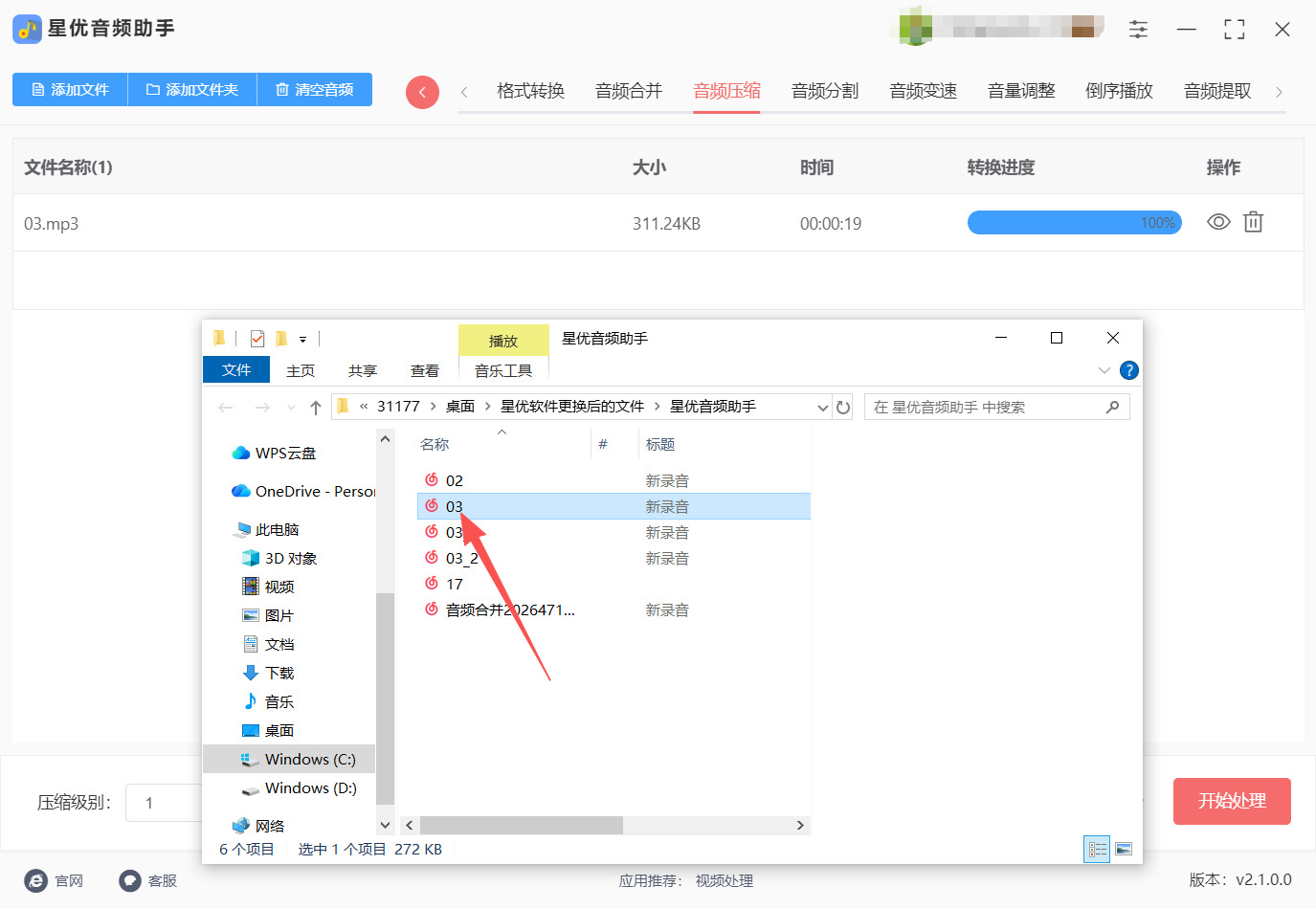Open OneDrive - Personal in the navigation pane
This screenshot has width=1316, height=909.
pyautogui.click(x=303, y=491)
